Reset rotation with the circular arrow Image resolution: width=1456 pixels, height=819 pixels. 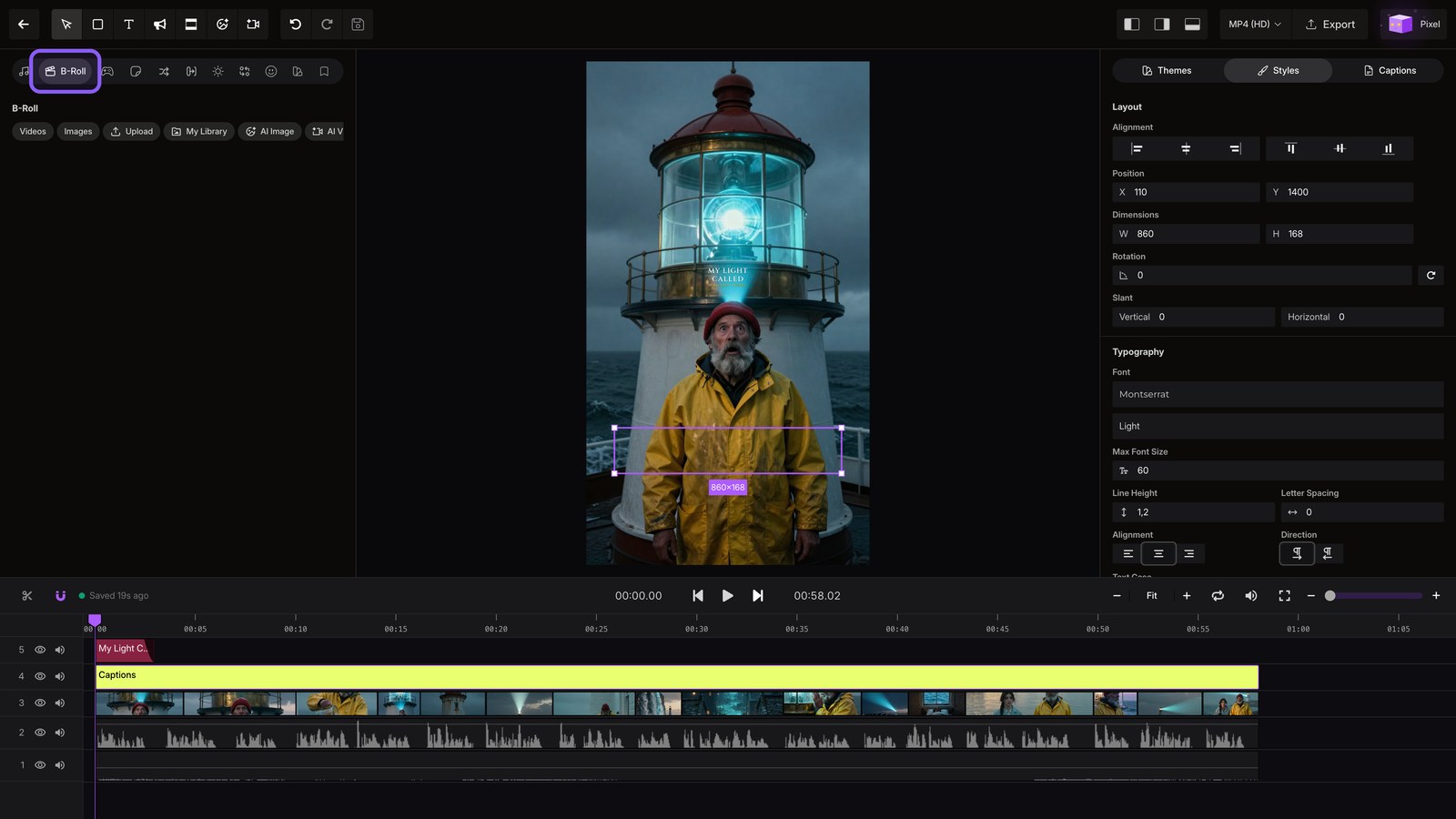pyautogui.click(x=1431, y=275)
